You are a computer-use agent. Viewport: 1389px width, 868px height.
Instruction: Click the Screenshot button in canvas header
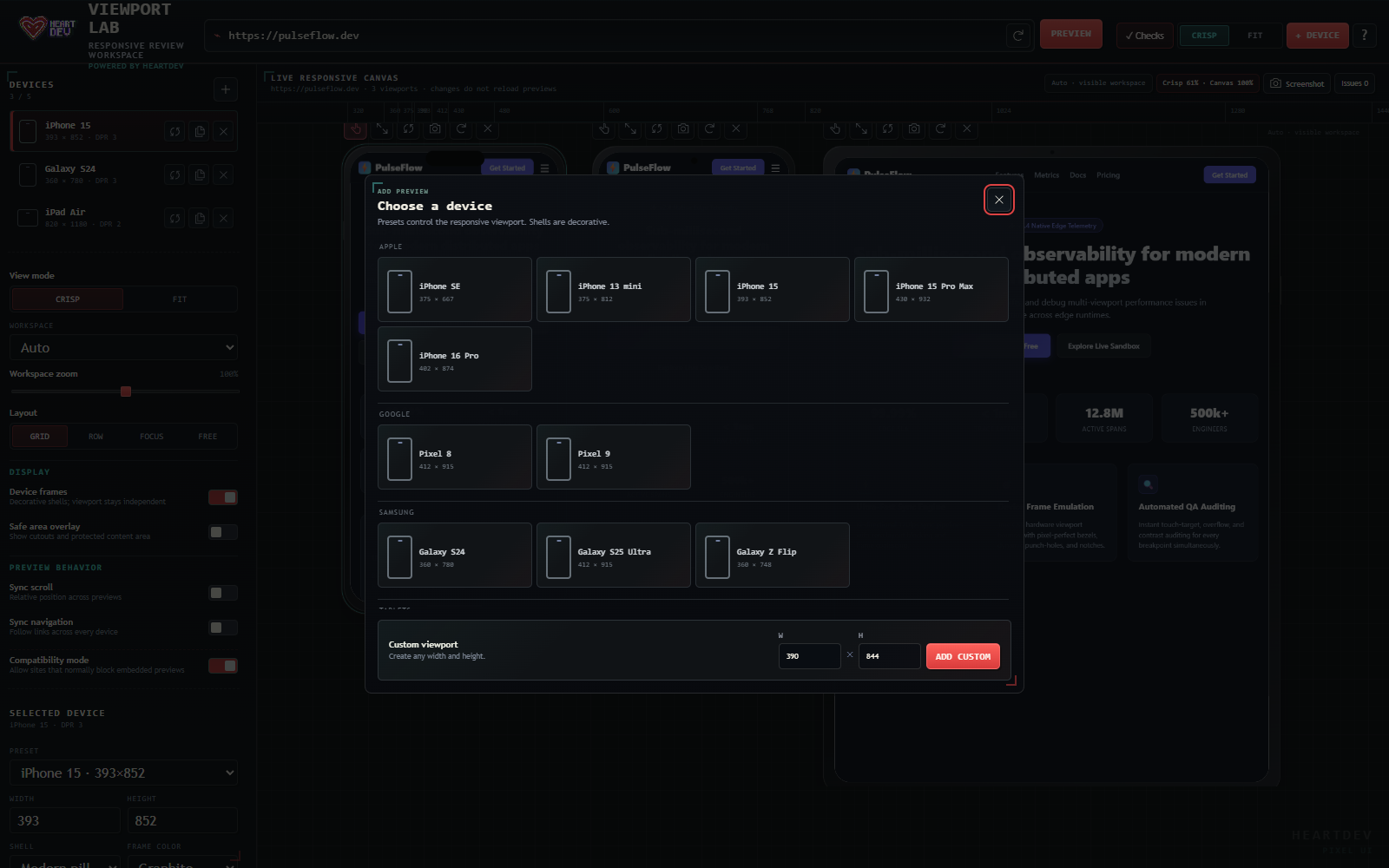pyautogui.click(x=1297, y=83)
